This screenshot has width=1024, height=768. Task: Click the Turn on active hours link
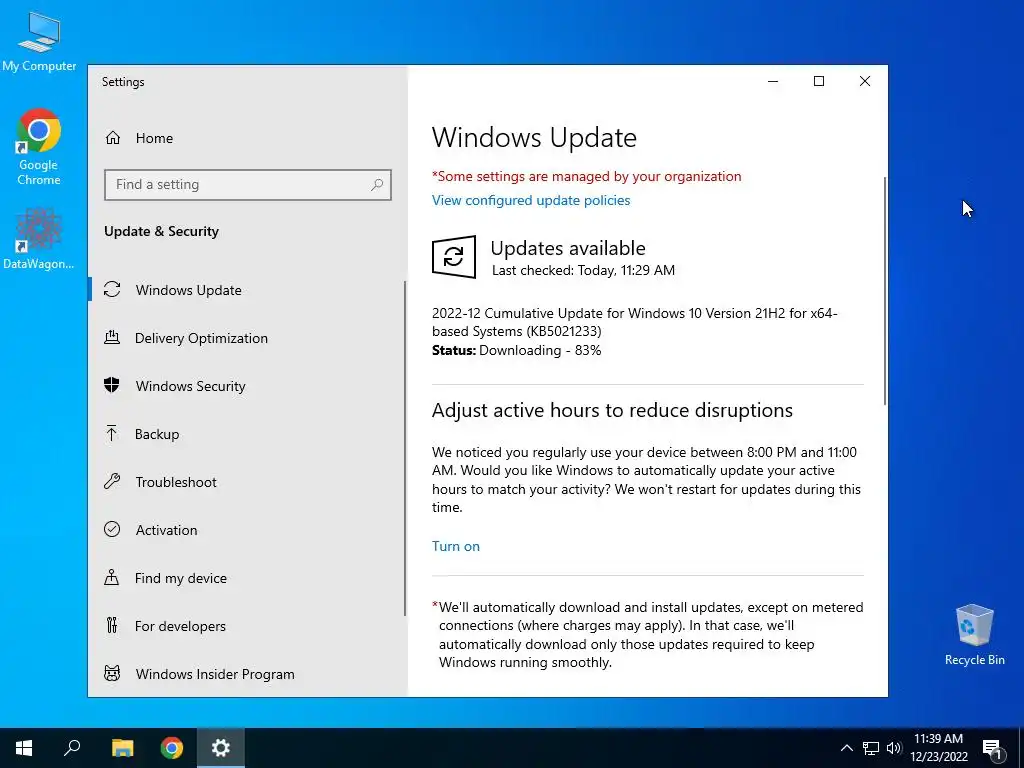point(456,546)
